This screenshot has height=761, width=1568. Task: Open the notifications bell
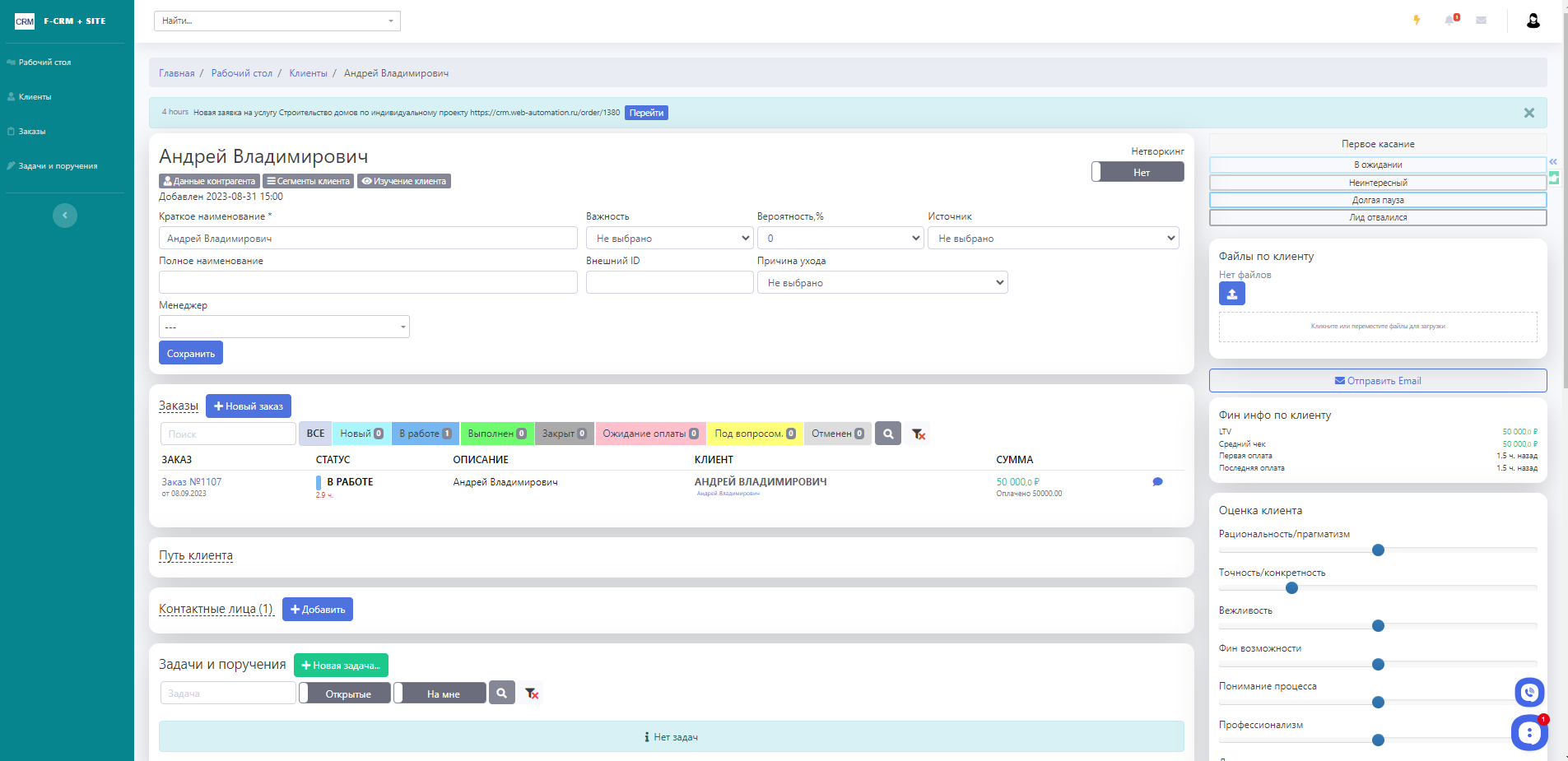pyautogui.click(x=1449, y=21)
